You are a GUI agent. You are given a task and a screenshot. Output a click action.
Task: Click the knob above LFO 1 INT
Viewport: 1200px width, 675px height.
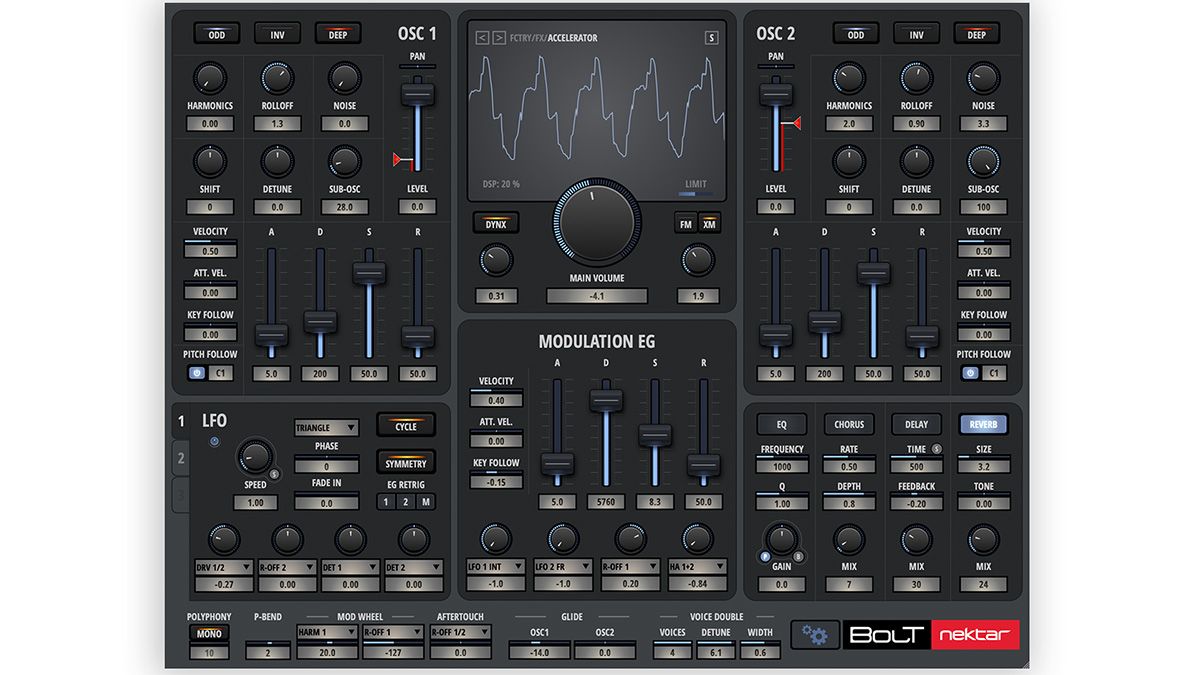(x=496, y=539)
